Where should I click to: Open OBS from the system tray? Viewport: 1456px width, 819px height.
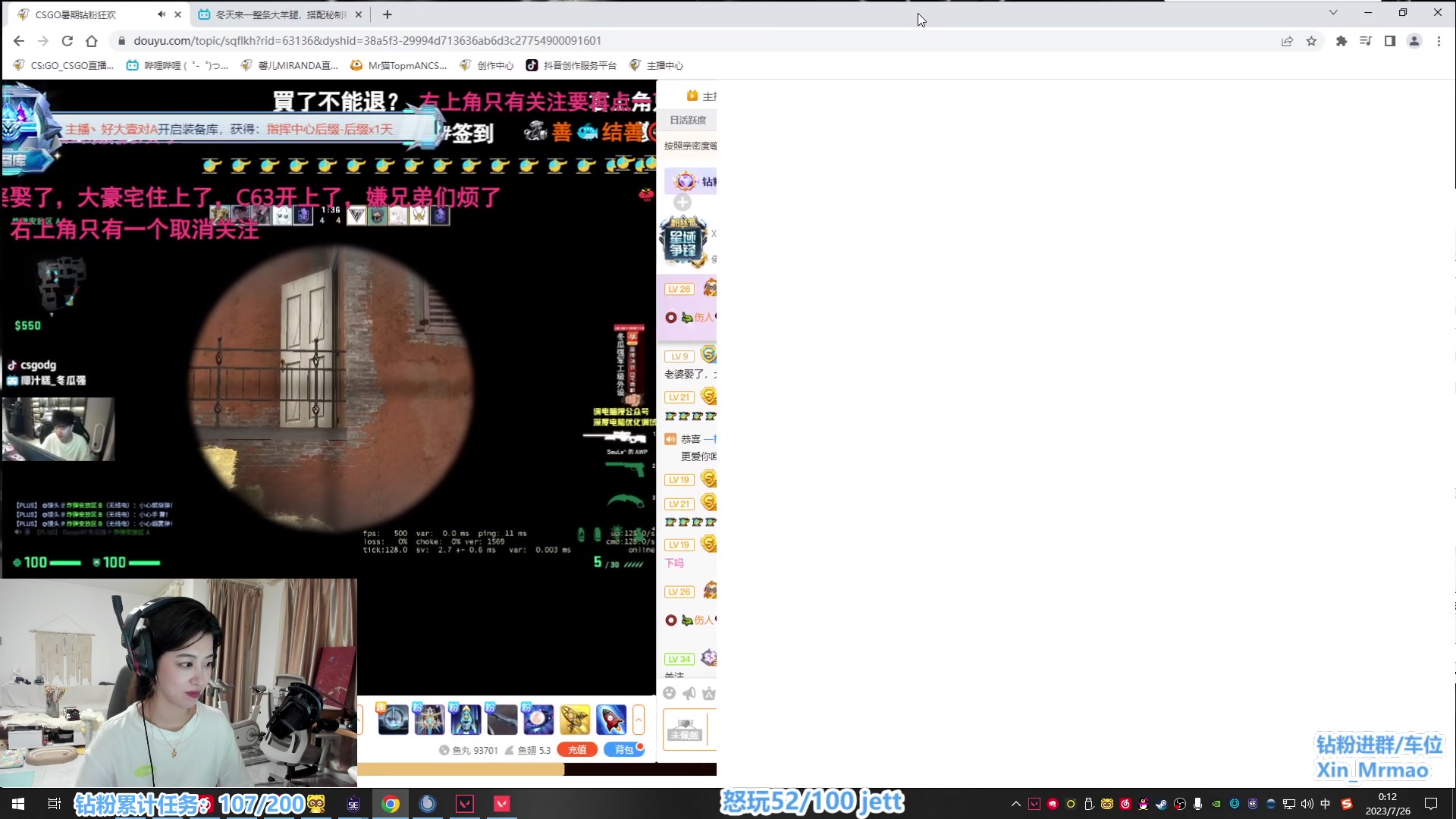[x=1180, y=804]
